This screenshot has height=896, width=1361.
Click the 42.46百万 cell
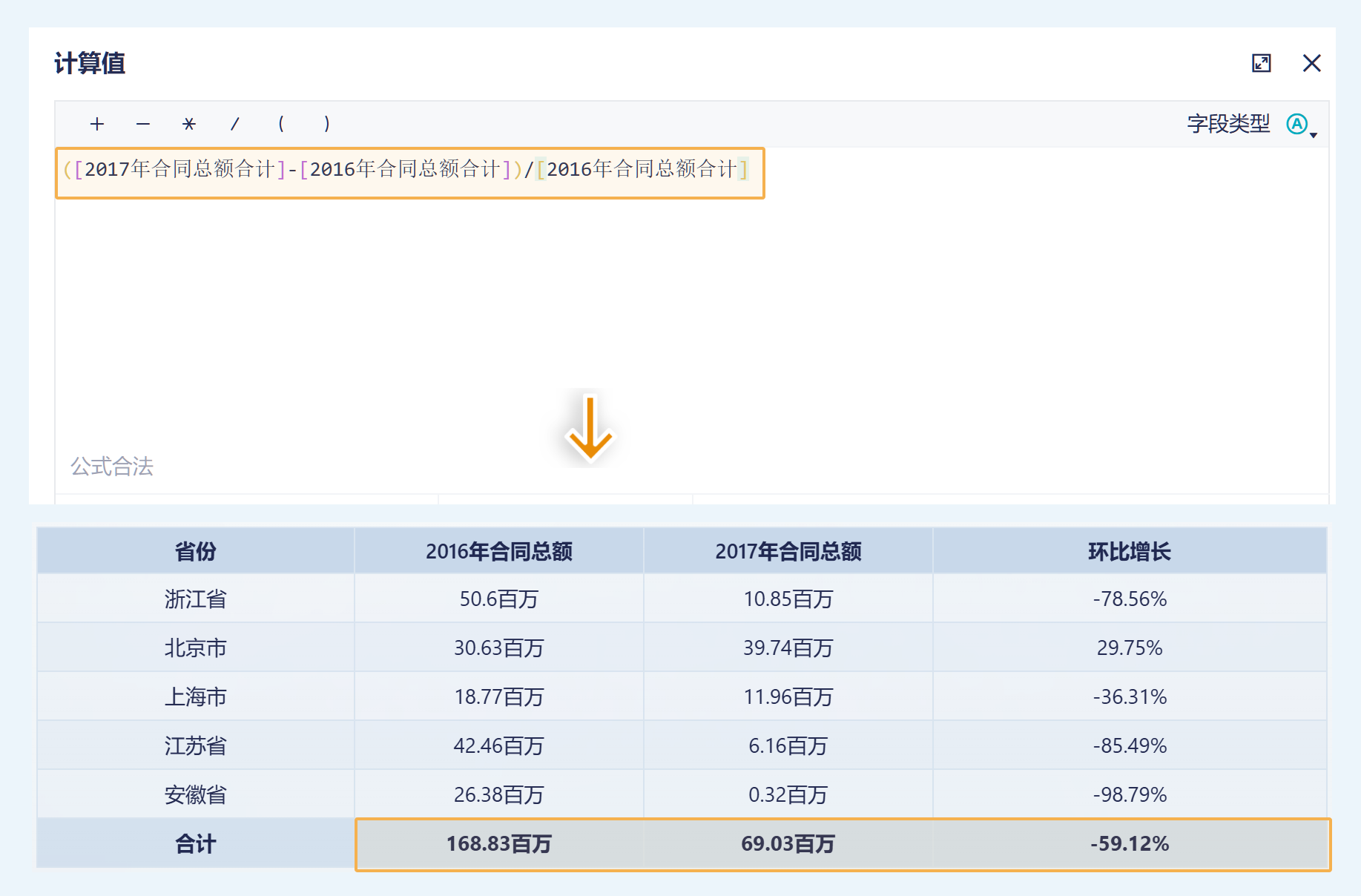click(x=499, y=745)
